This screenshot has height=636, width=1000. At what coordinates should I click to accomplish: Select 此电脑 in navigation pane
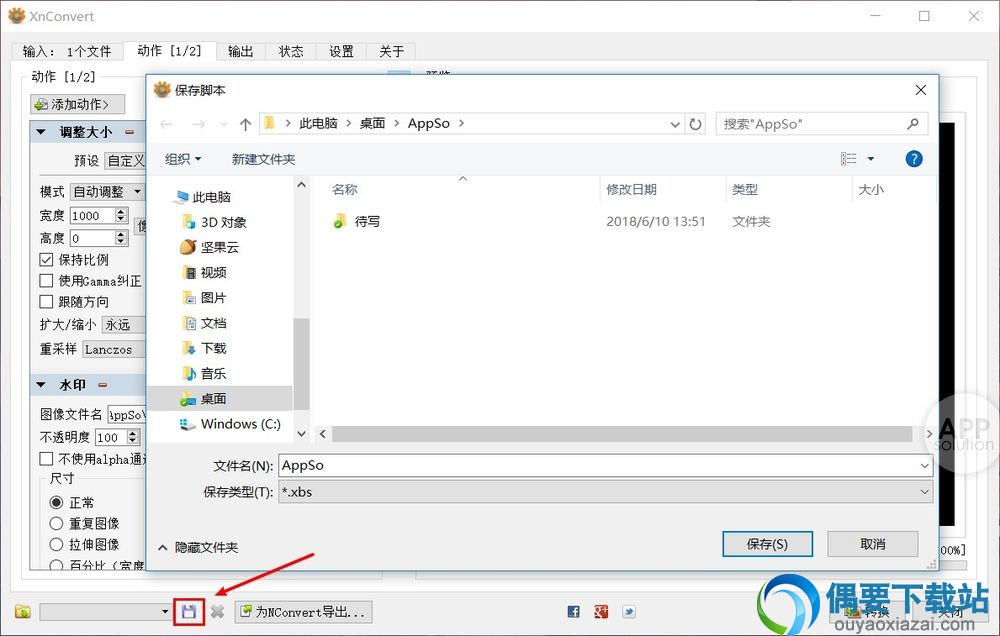point(202,197)
